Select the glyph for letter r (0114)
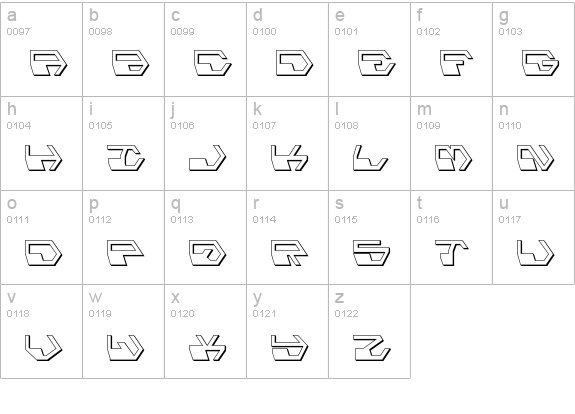 (288, 237)
